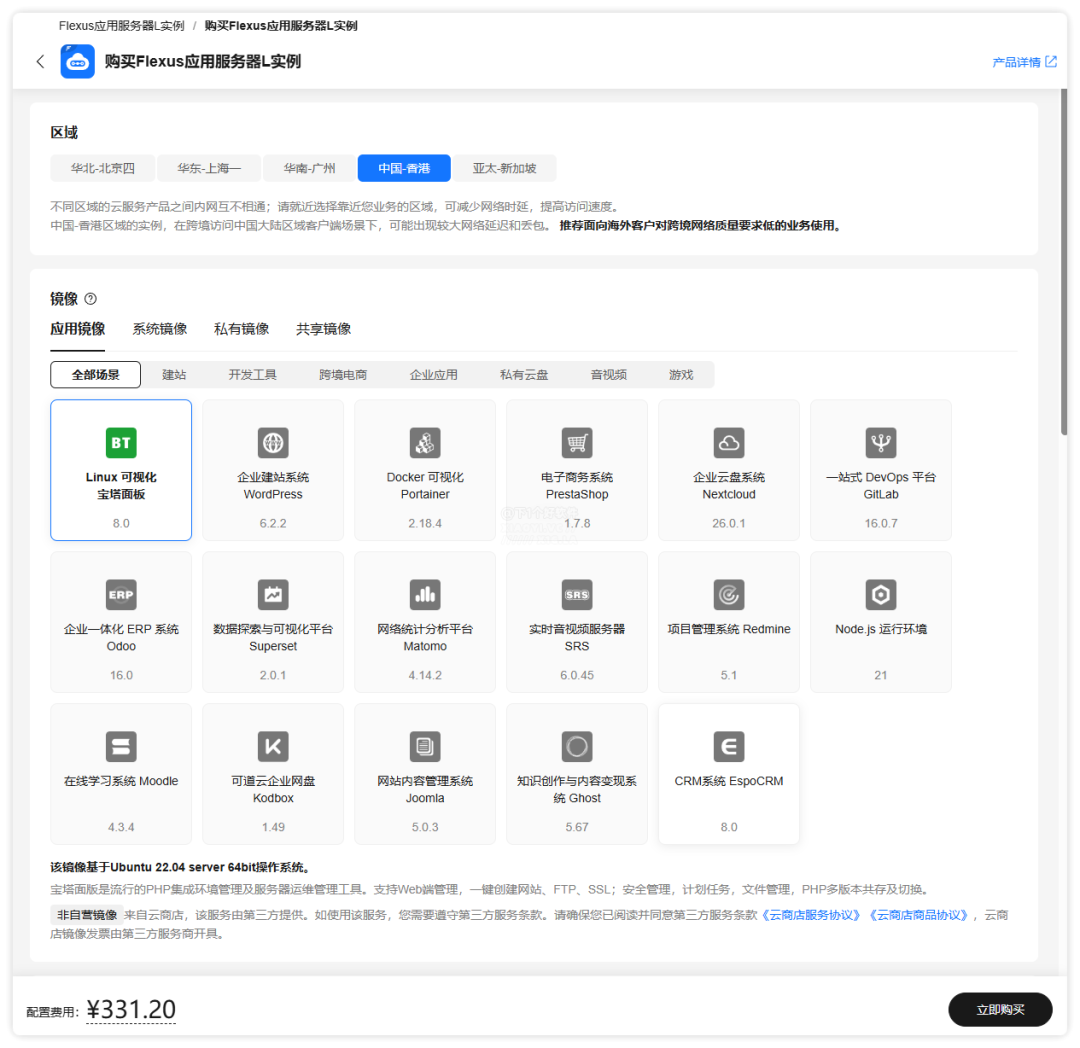The image size is (1080, 1048).
Task: Choose the Kodbox K icon
Action: pyautogui.click(x=273, y=746)
